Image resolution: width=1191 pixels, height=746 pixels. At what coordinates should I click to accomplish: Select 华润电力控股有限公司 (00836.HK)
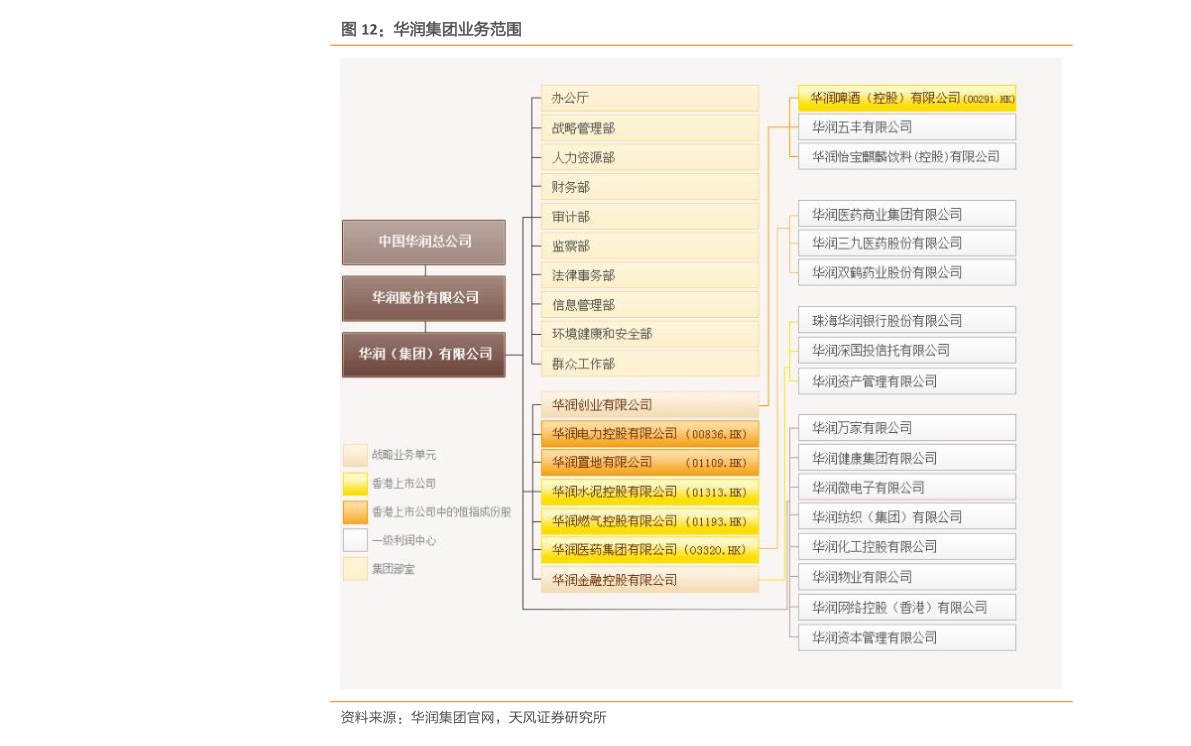[x=649, y=434]
